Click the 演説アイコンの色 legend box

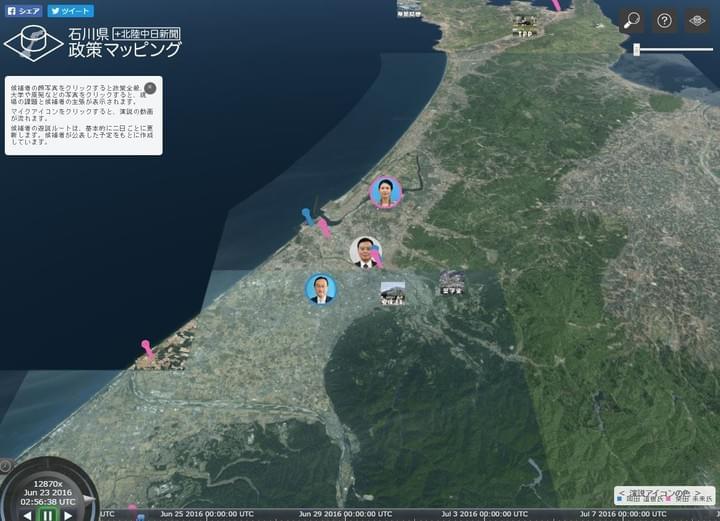[664, 495]
